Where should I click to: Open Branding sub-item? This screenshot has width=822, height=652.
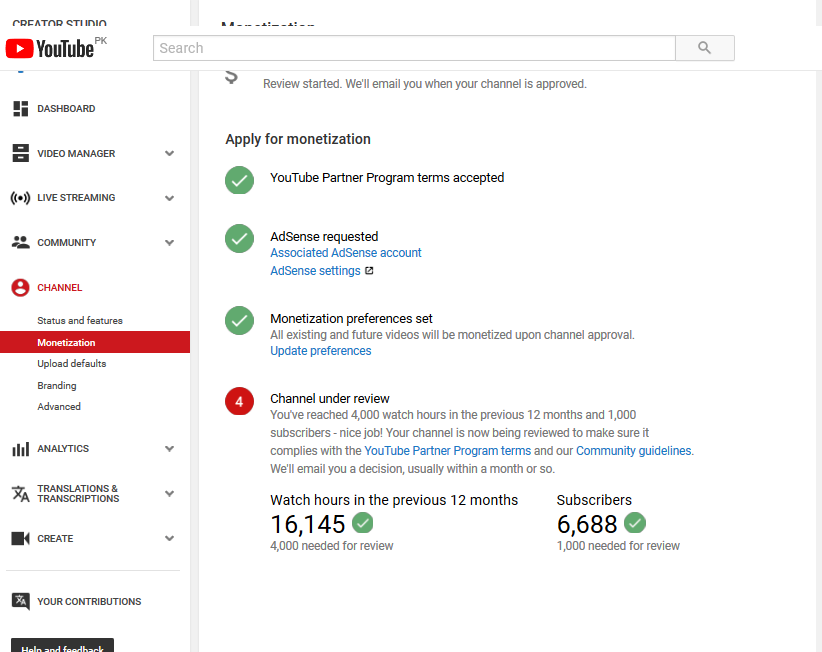click(x=57, y=386)
